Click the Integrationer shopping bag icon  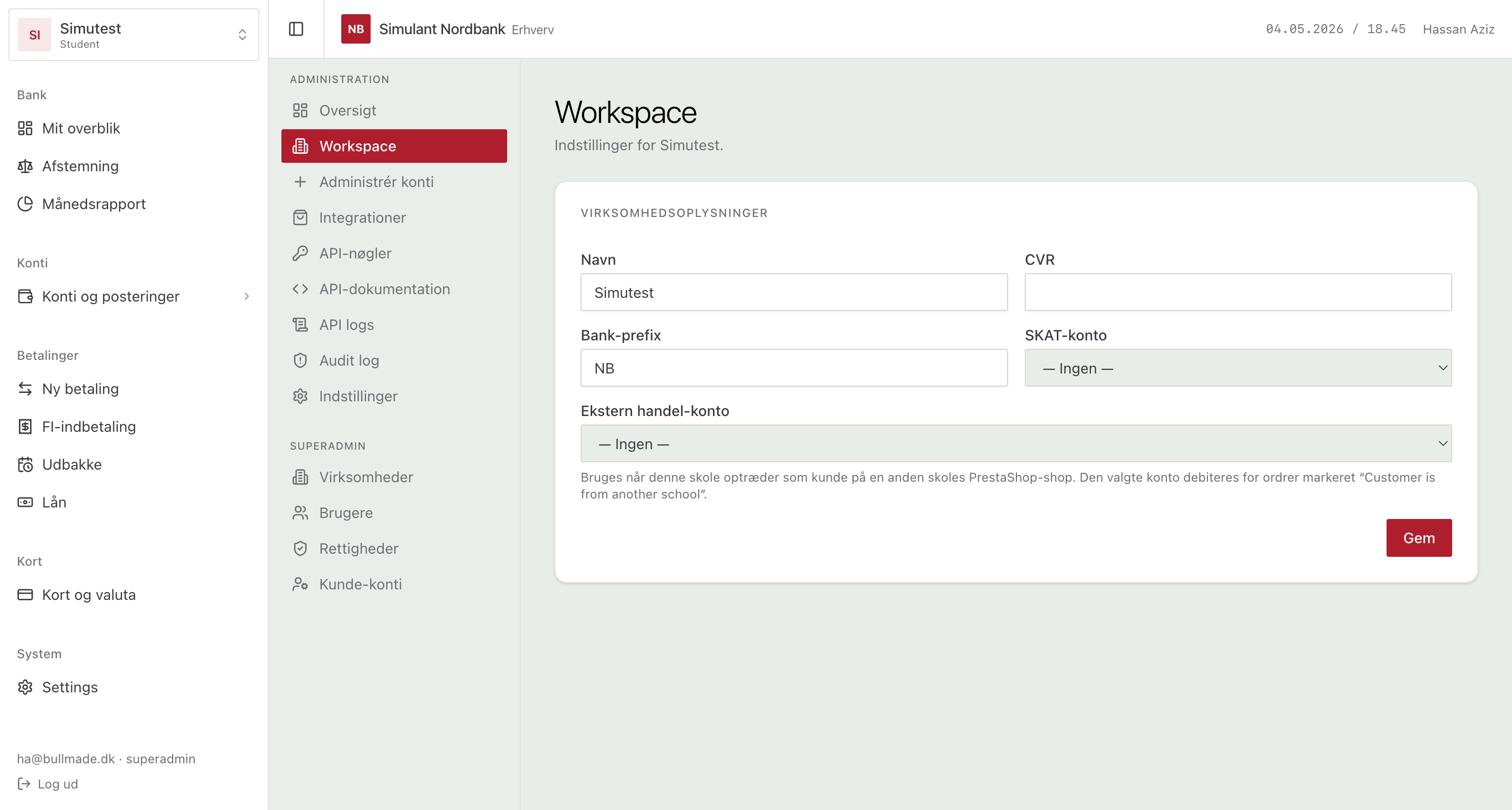(300, 217)
